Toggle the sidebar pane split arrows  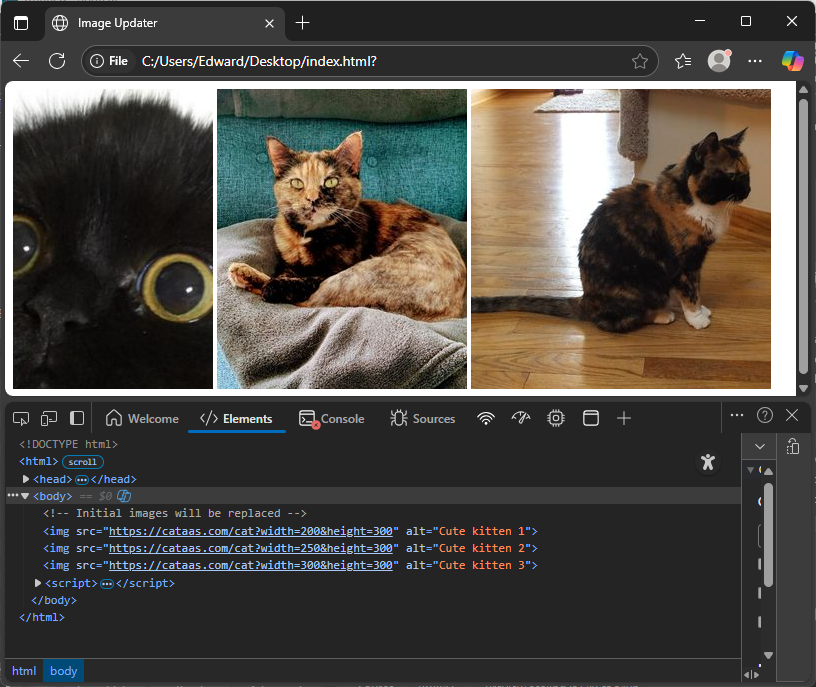pos(751,675)
